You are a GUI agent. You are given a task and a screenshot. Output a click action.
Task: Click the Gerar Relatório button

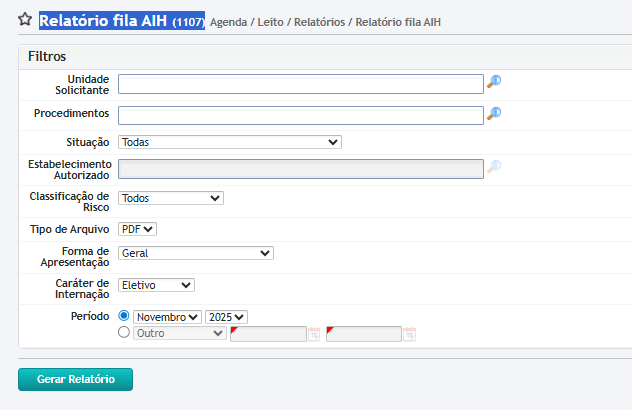click(x=75, y=380)
